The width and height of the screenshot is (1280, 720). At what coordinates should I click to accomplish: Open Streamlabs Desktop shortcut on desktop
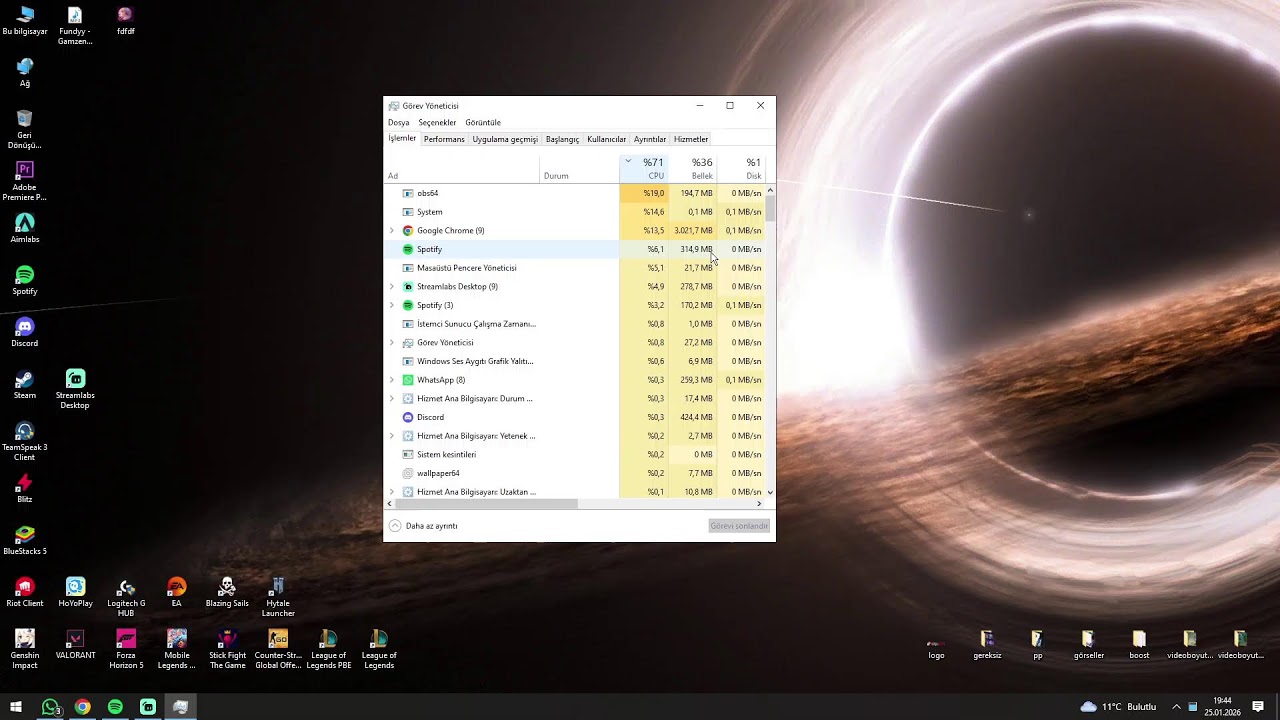75,389
